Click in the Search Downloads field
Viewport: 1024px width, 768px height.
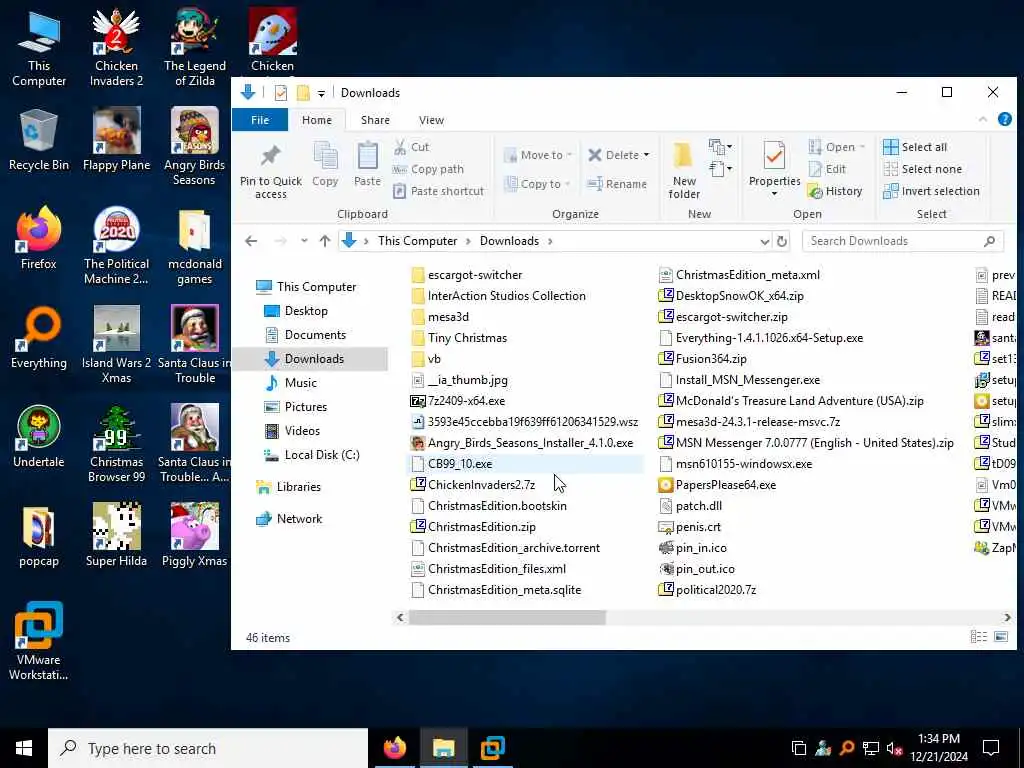[903, 241]
